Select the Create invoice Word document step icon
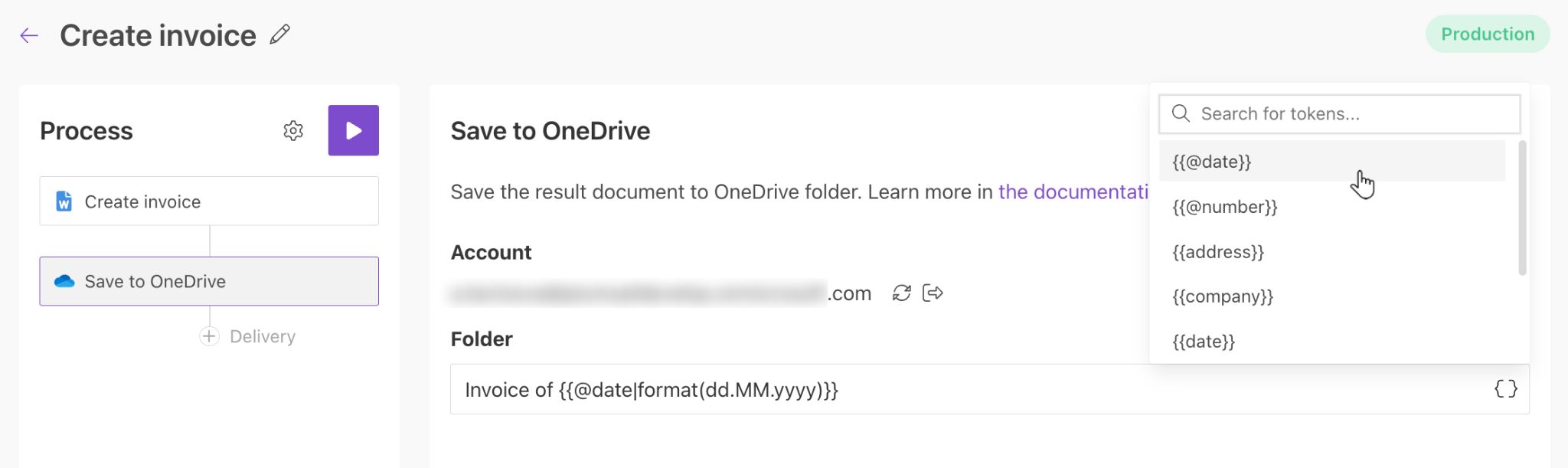Image resolution: width=1568 pixels, height=468 pixels. (63, 201)
